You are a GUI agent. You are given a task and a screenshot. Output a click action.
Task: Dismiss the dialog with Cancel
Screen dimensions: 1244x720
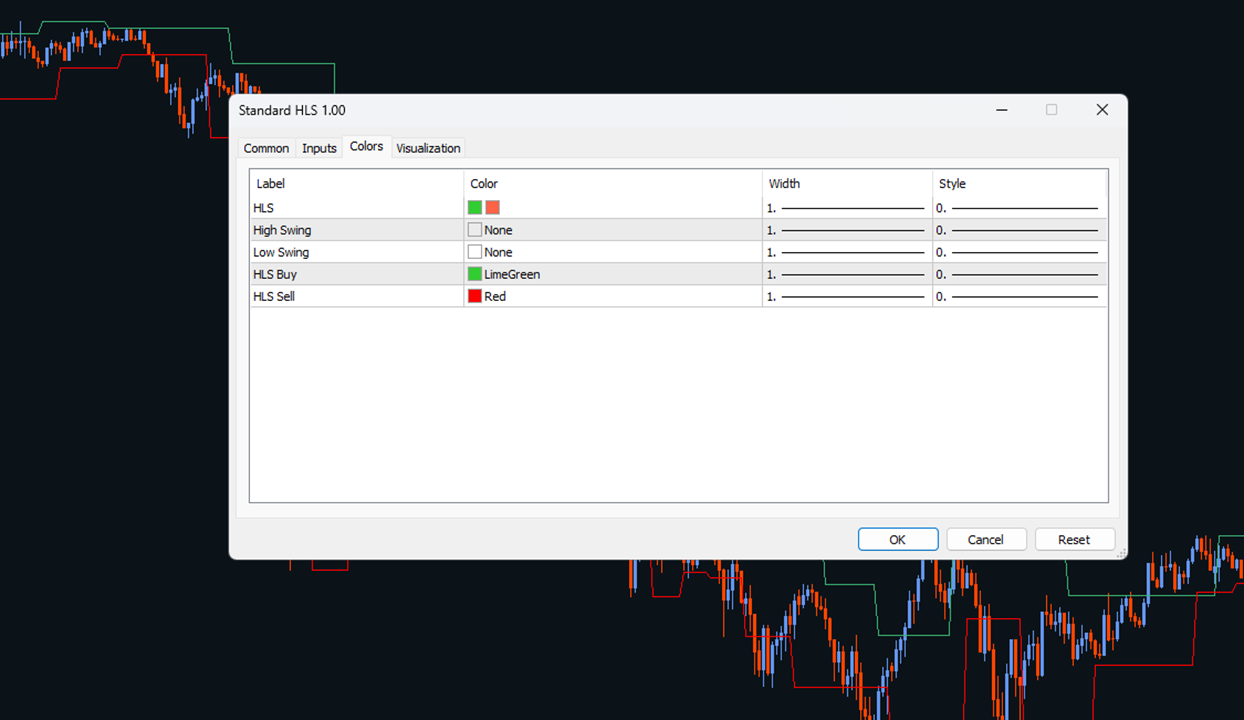pyautogui.click(x=986, y=538)
